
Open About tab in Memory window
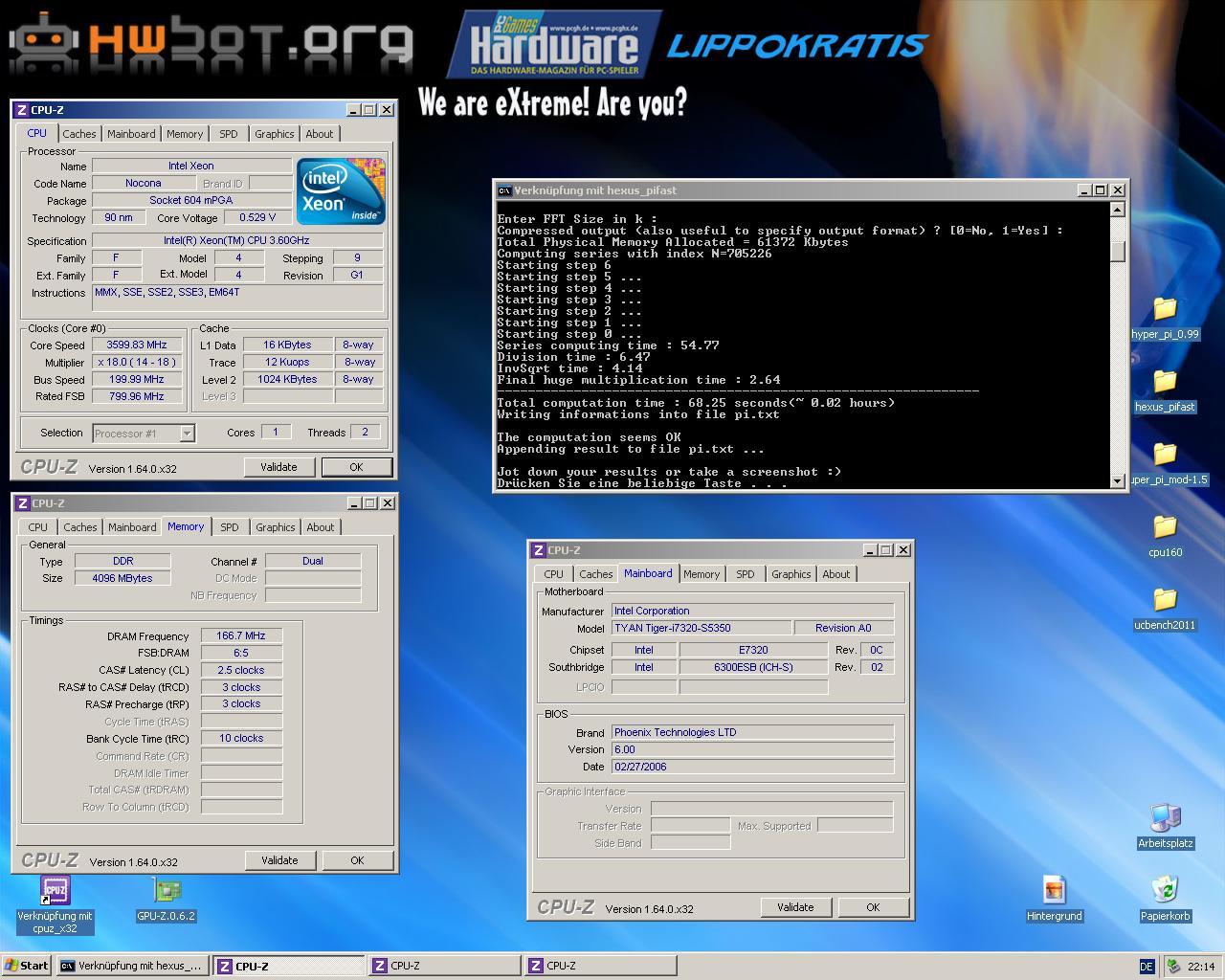click(x=321, y=527)
